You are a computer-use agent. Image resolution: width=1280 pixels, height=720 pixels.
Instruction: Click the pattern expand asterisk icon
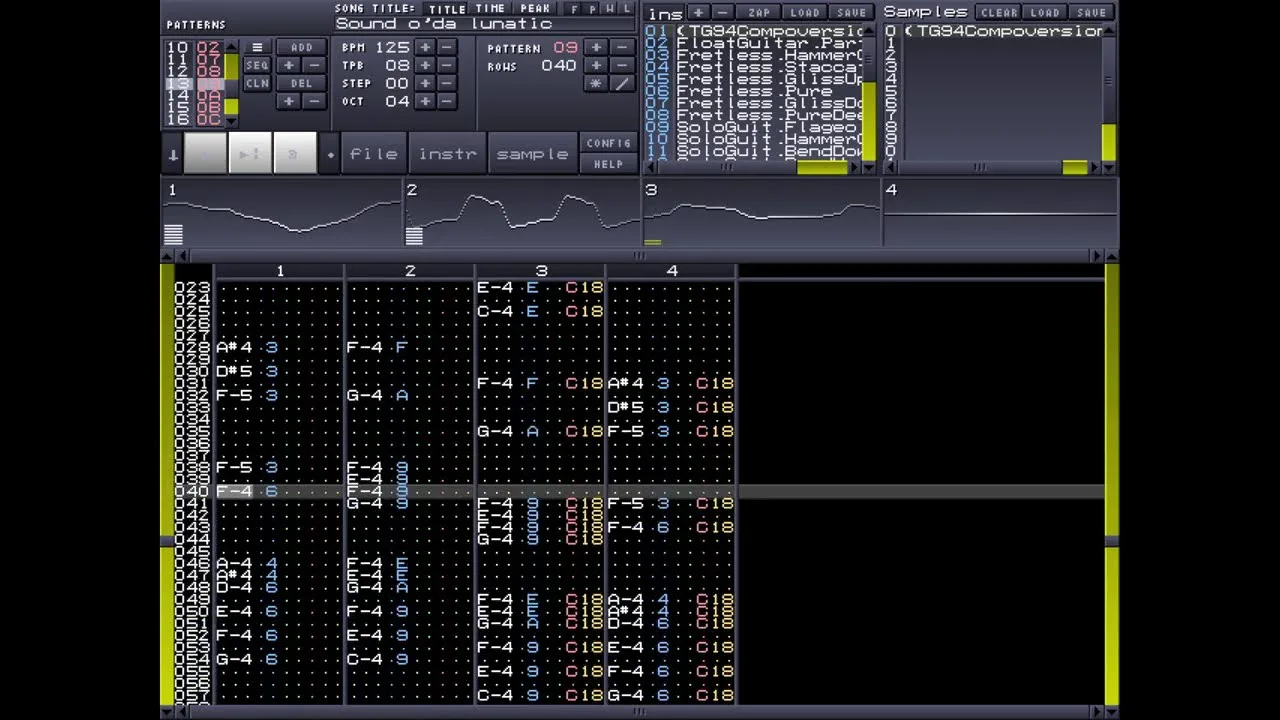tap(597, 84)
